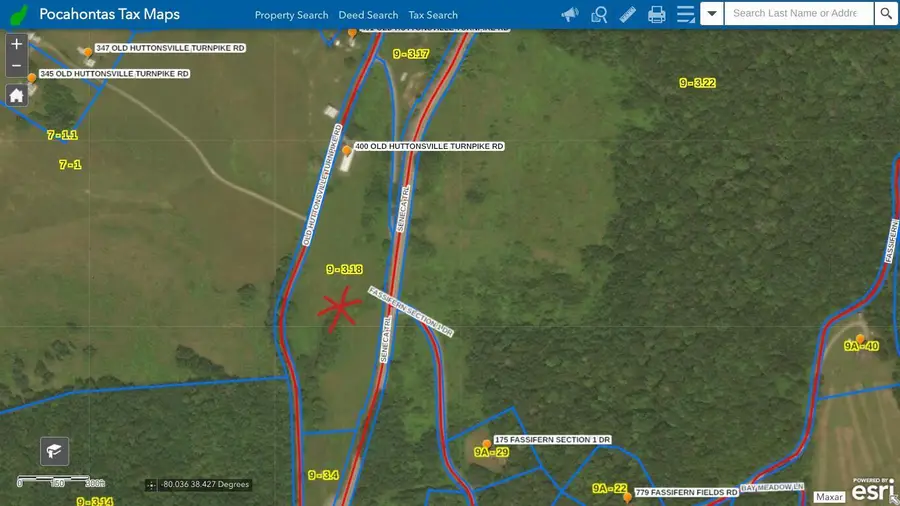Image resolution: width=900 pixels, height=506 pixels.
Task: Click the 400 Old Huttonsville Turnpike Rd marker
Action: (x=347, y=151)
